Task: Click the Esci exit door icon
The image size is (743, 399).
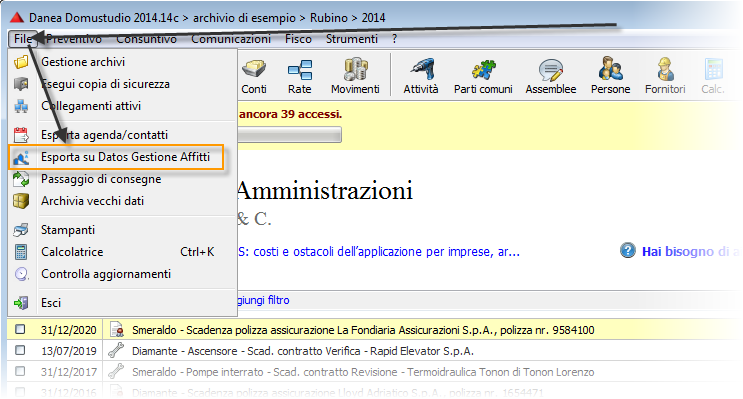Action: click(21, 302)
